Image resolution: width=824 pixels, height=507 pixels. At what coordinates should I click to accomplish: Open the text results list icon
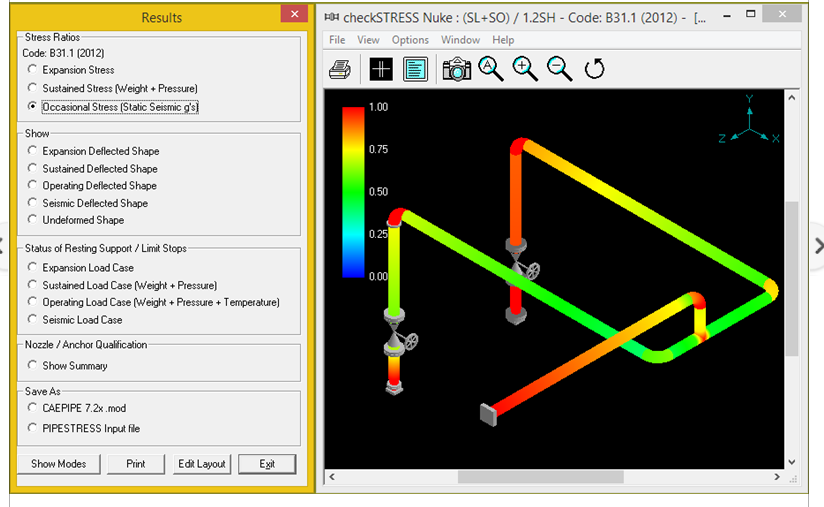coord(415,69)
